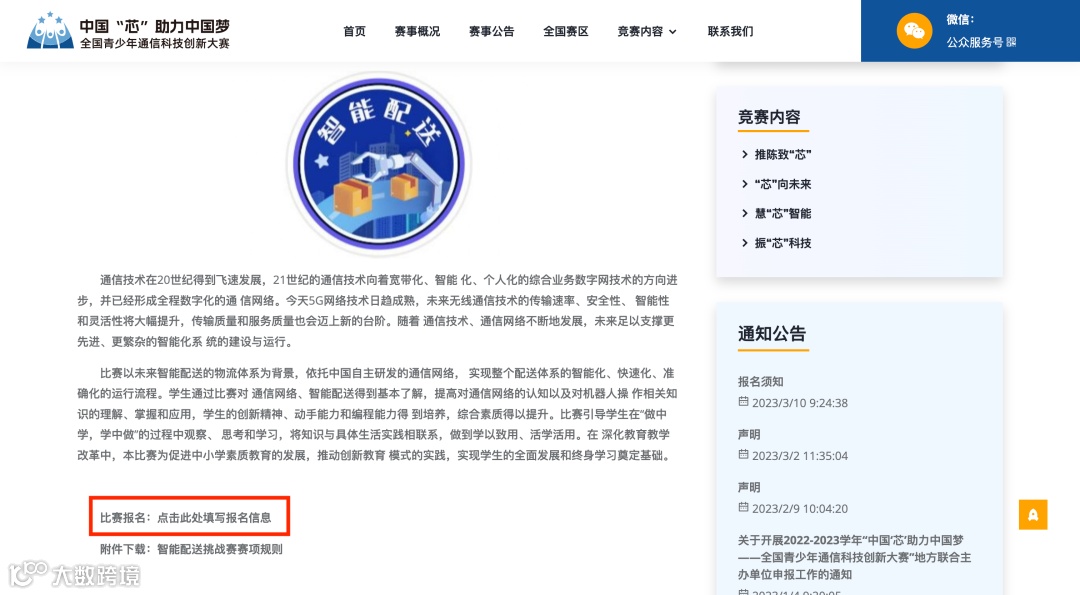Click the calendar icon beside 2023/2/9 date

(x=743, y=508)
